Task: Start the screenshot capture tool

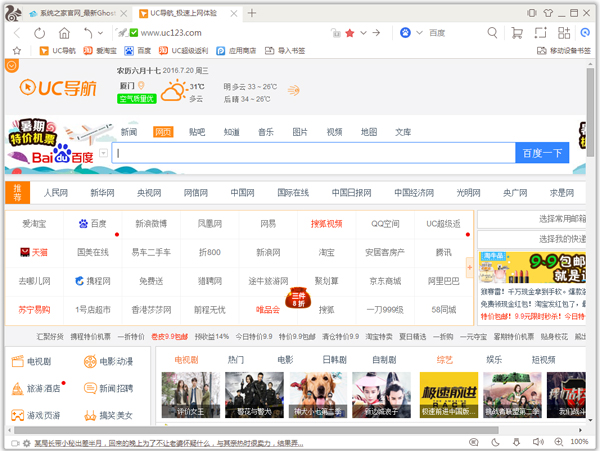Action: tap(540, 33)
